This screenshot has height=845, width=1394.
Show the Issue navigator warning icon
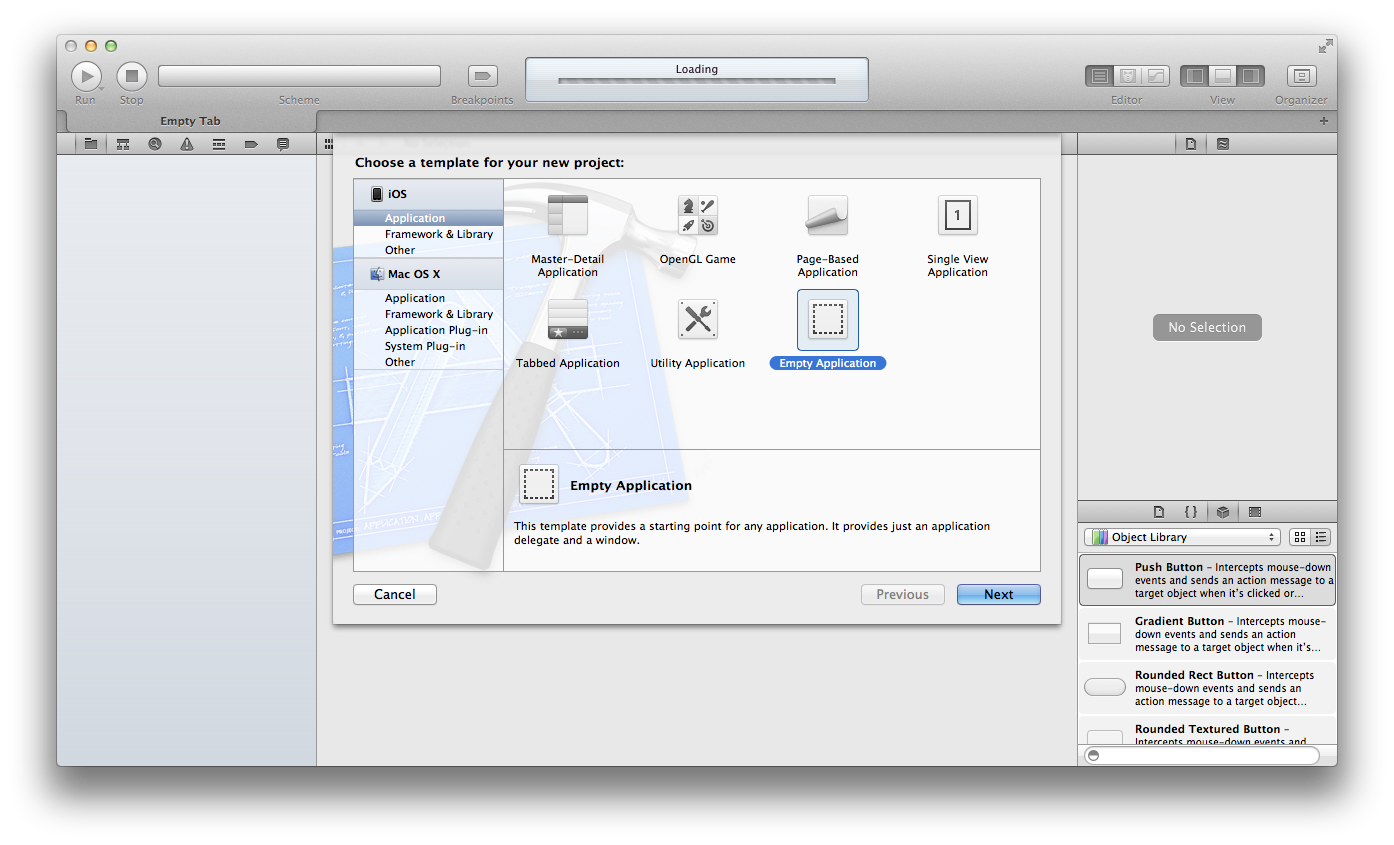(x=187, y=144)
